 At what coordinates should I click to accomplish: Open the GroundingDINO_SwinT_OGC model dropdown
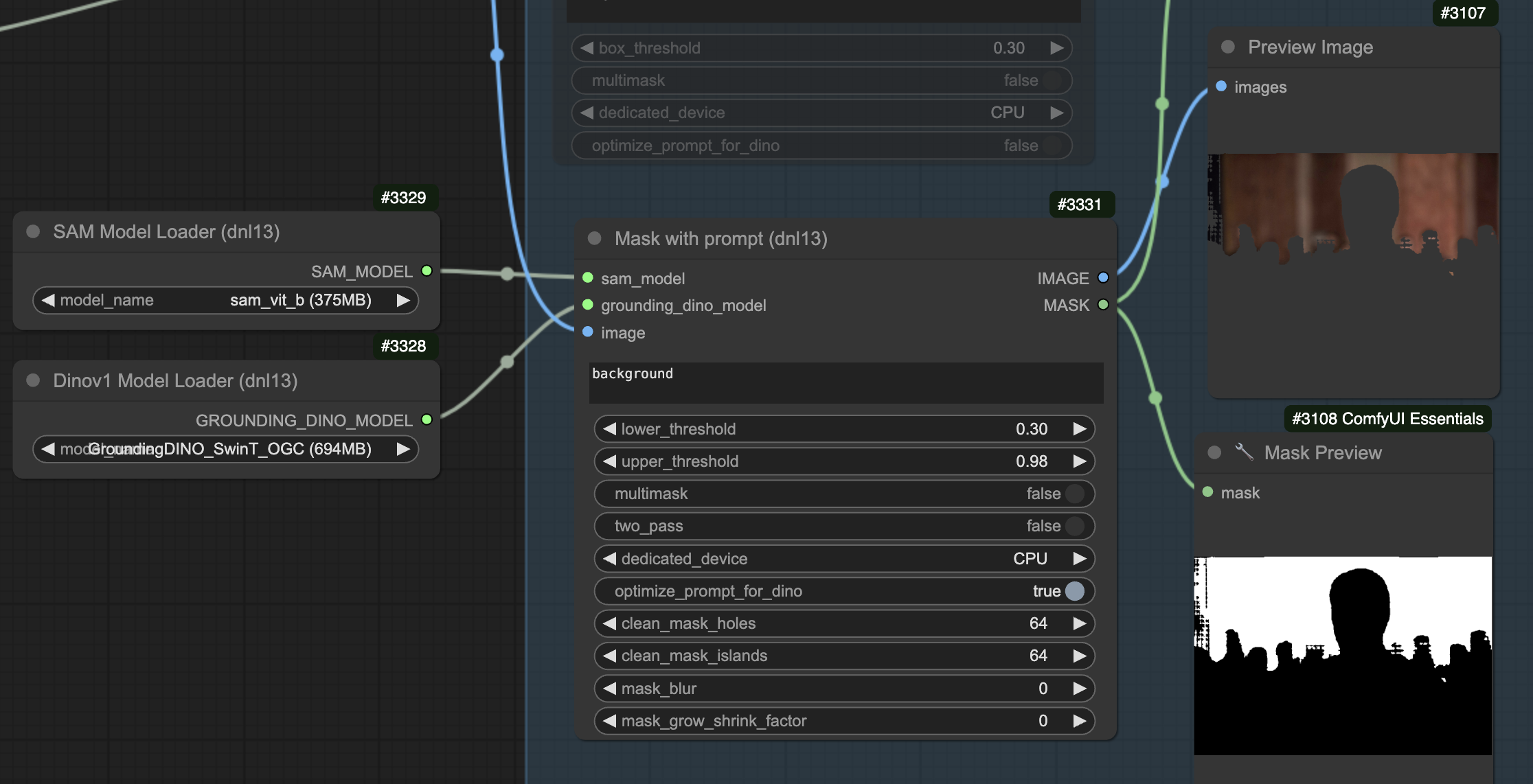click(227, 449)
